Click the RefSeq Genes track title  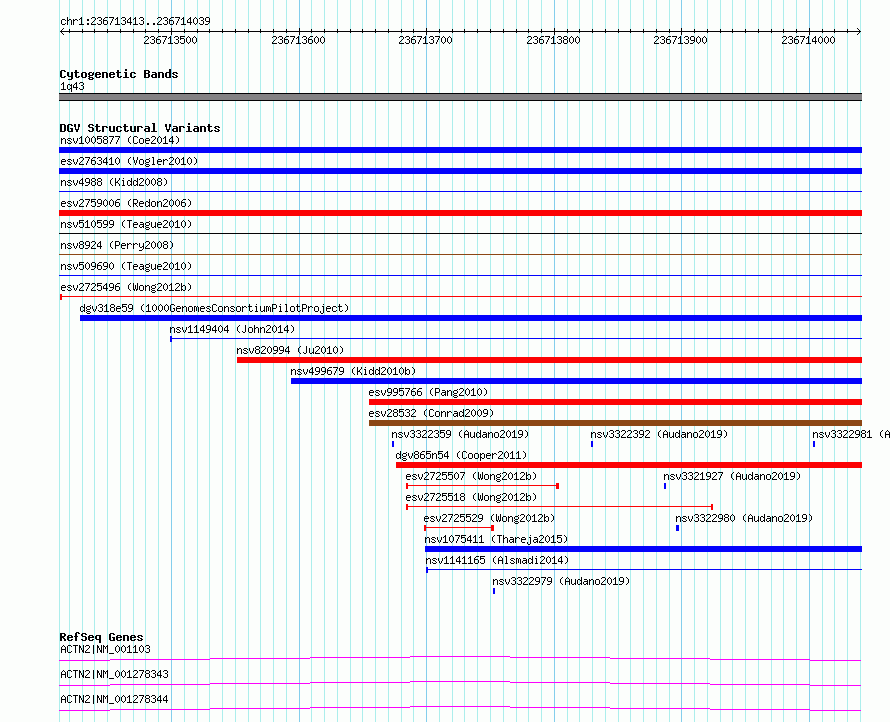[101, 637]
